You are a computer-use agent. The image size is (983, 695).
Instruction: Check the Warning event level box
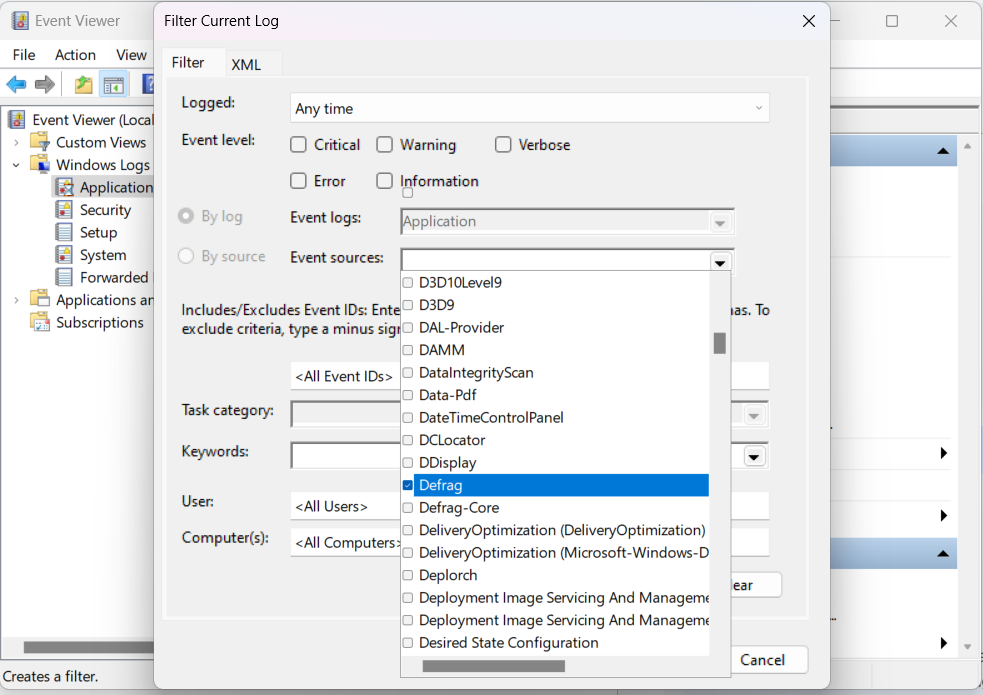pos(384,145)
